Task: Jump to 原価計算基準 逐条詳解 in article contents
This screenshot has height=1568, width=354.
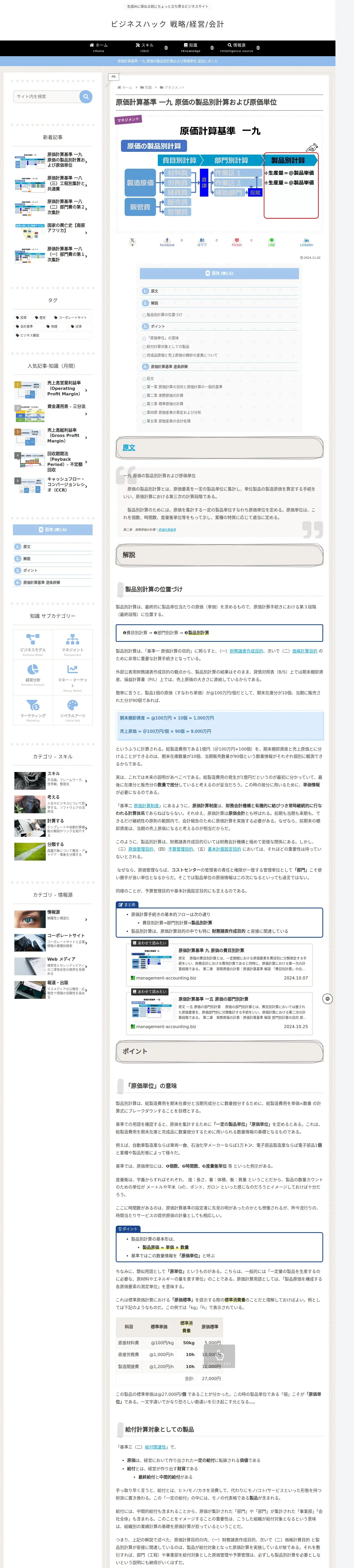Action: tap(169, 366)
